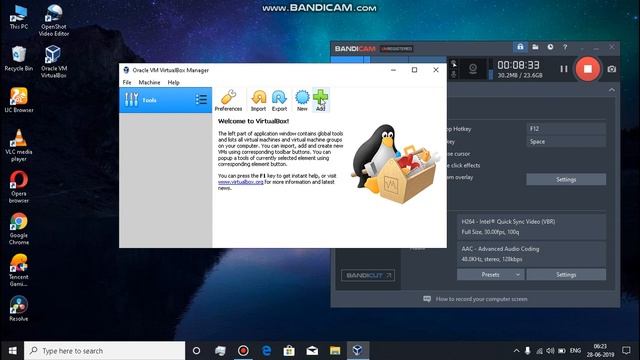This screenshot has width=640, height=360.
Task: Select the Tencent Gaming desktop icon
Action: 19,270
